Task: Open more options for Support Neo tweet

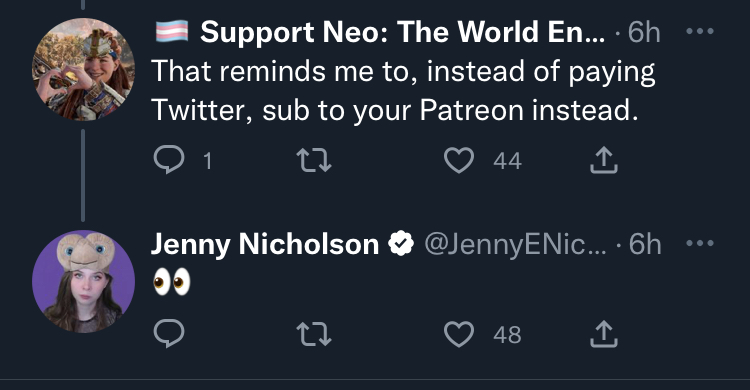Action: point(700,32)
